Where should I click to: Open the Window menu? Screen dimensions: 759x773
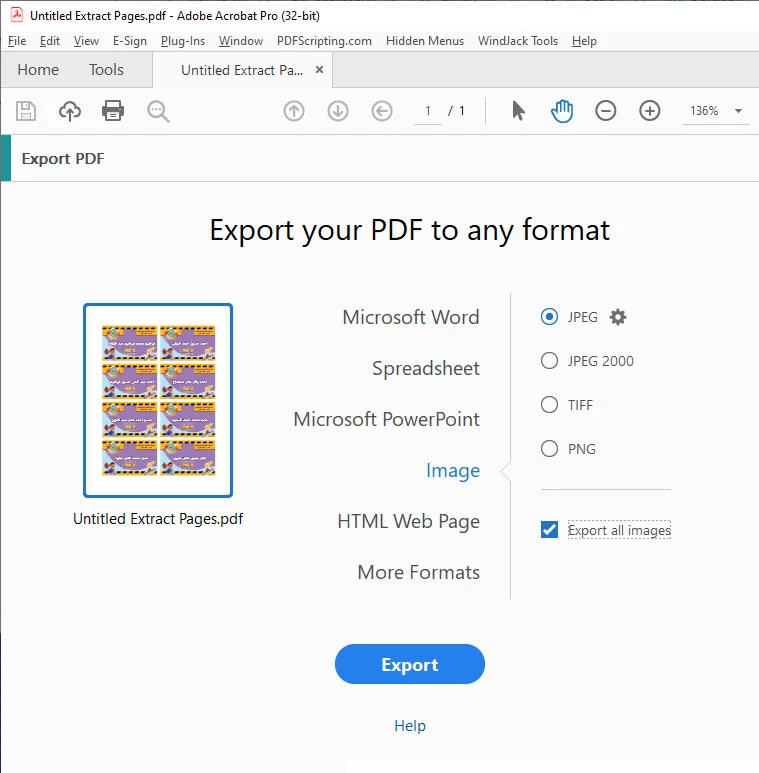point(241,41)
